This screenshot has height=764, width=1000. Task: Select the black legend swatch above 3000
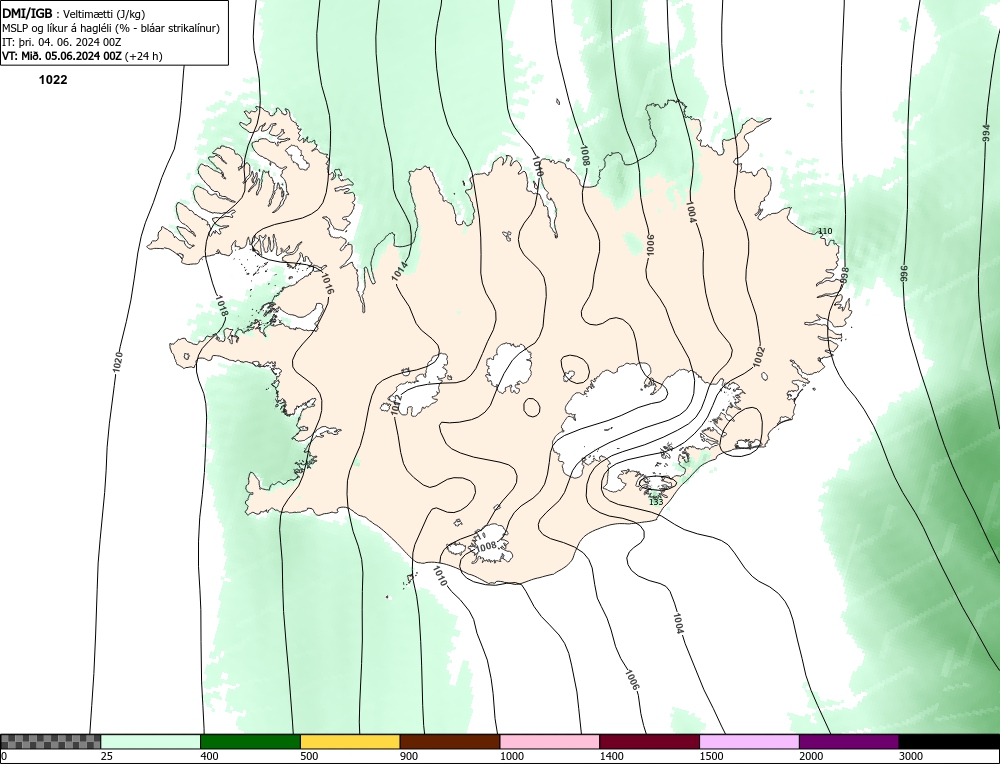tap(949, 742)
